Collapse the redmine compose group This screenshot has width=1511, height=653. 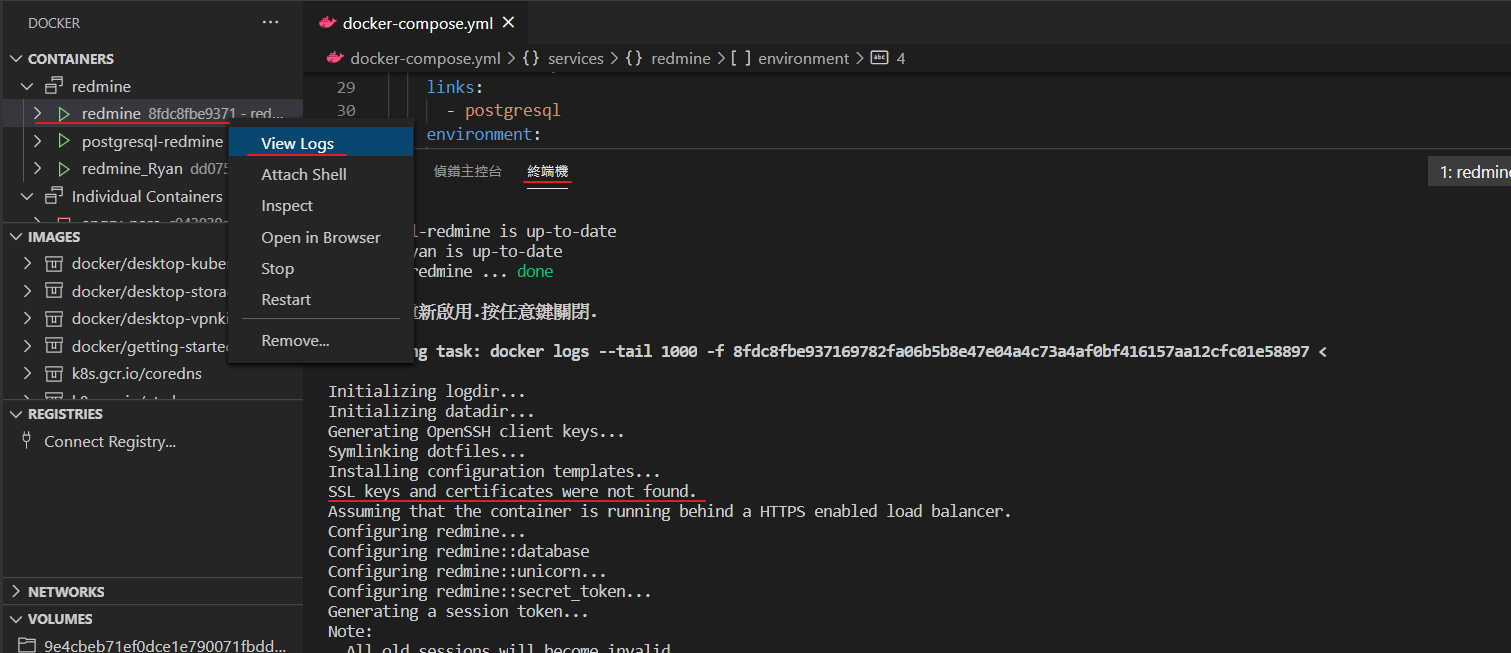pyautogui.click(x=27, y=87)
